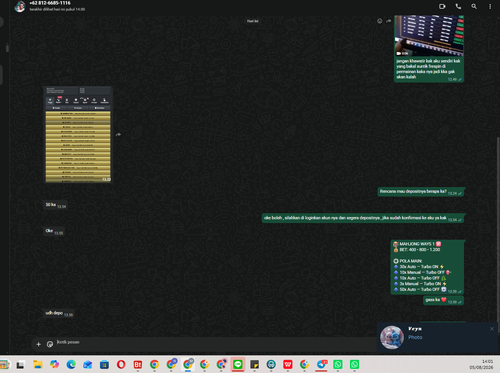Image resolution: width=500 pixels, height=373 pixels.
Task: Open the red WPS Office taskbar icon
Action: 288,364
